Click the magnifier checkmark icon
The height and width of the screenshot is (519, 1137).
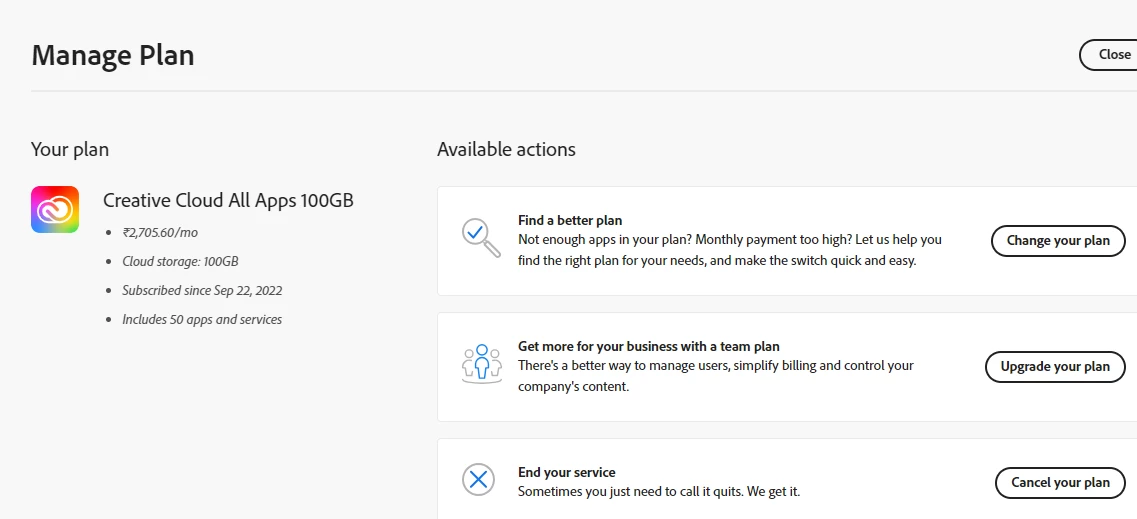[x=481, y=237]
